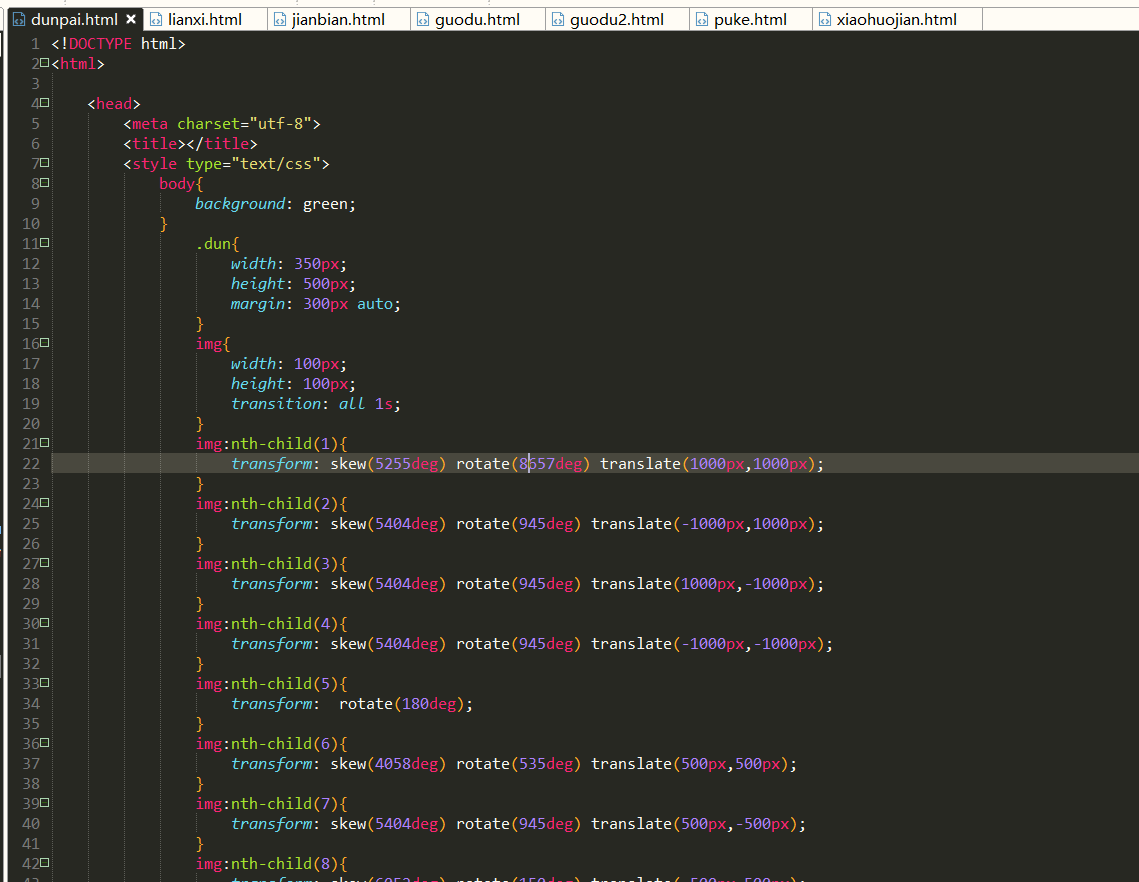Click the dunpai.html file icon

pos(20,20)
